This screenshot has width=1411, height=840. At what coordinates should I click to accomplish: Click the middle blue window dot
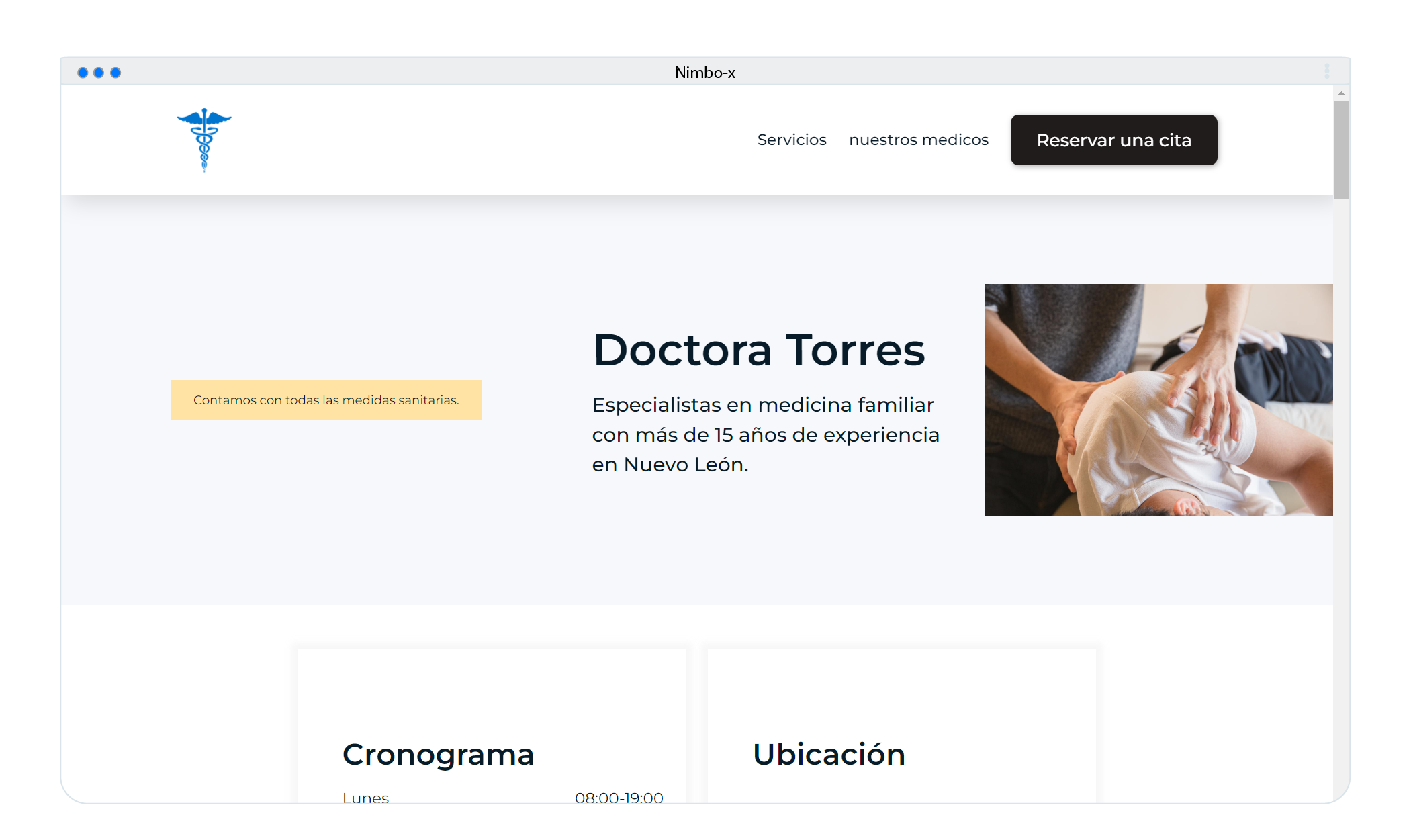pyautogui.click(x=99, y=73)
